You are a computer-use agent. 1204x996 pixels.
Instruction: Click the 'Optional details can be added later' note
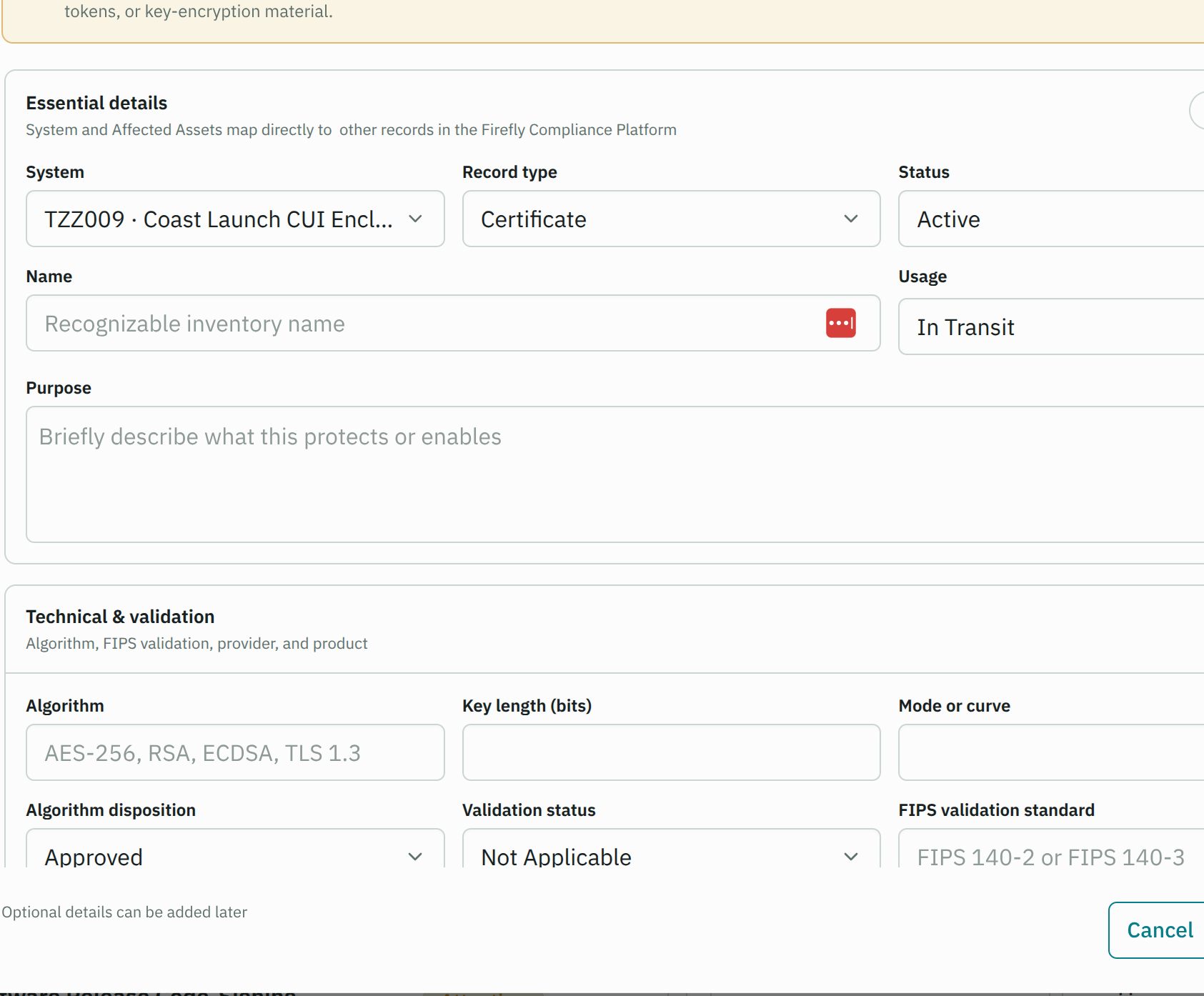(x=124, y=912)
